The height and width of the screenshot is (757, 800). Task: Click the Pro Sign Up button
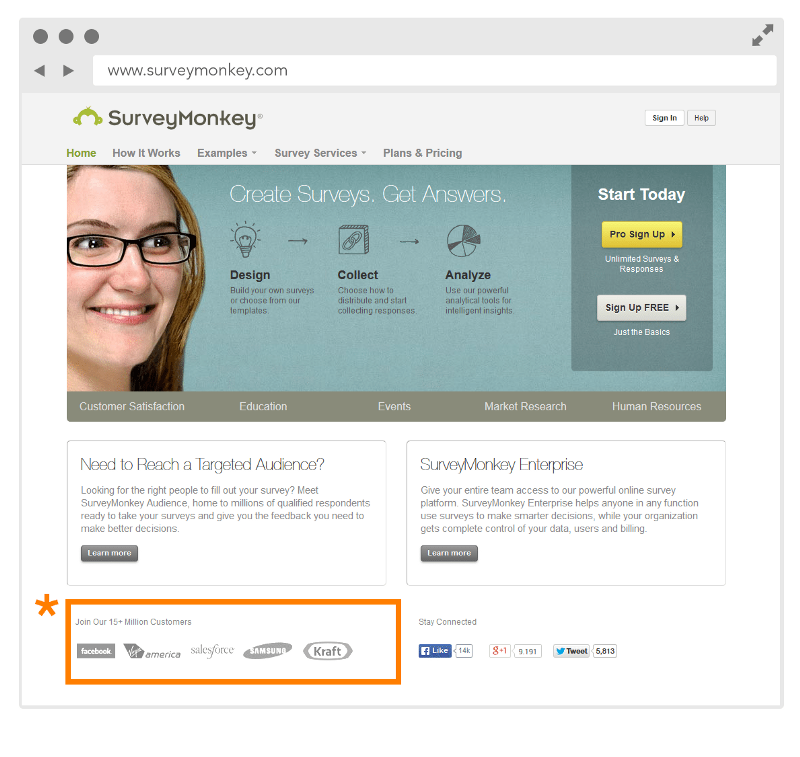pos(642,234)
